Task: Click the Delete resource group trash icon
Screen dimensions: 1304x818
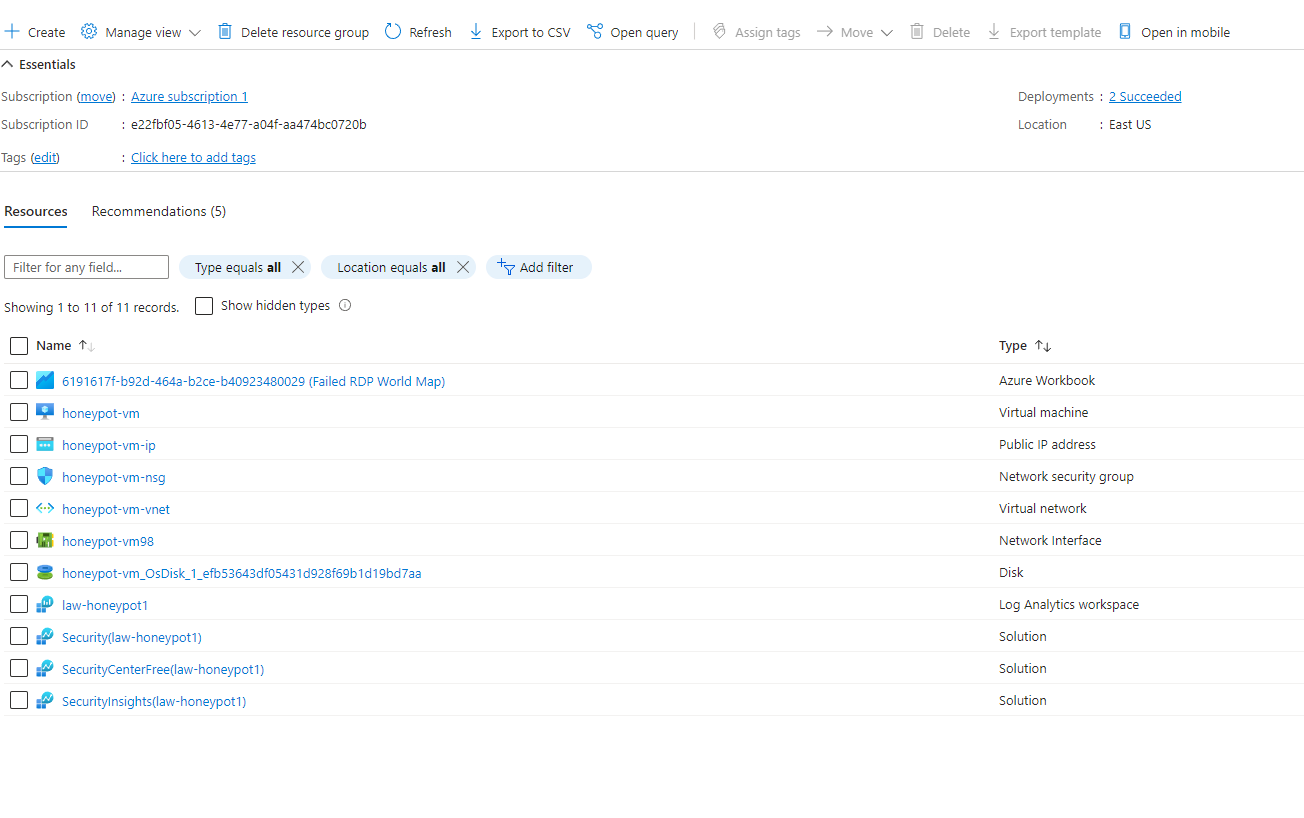Action: (x=225, y=32)
